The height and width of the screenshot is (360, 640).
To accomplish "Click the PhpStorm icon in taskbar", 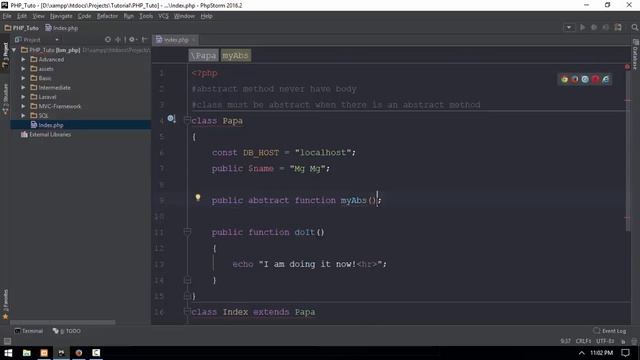I will click(x=61, y=353).
